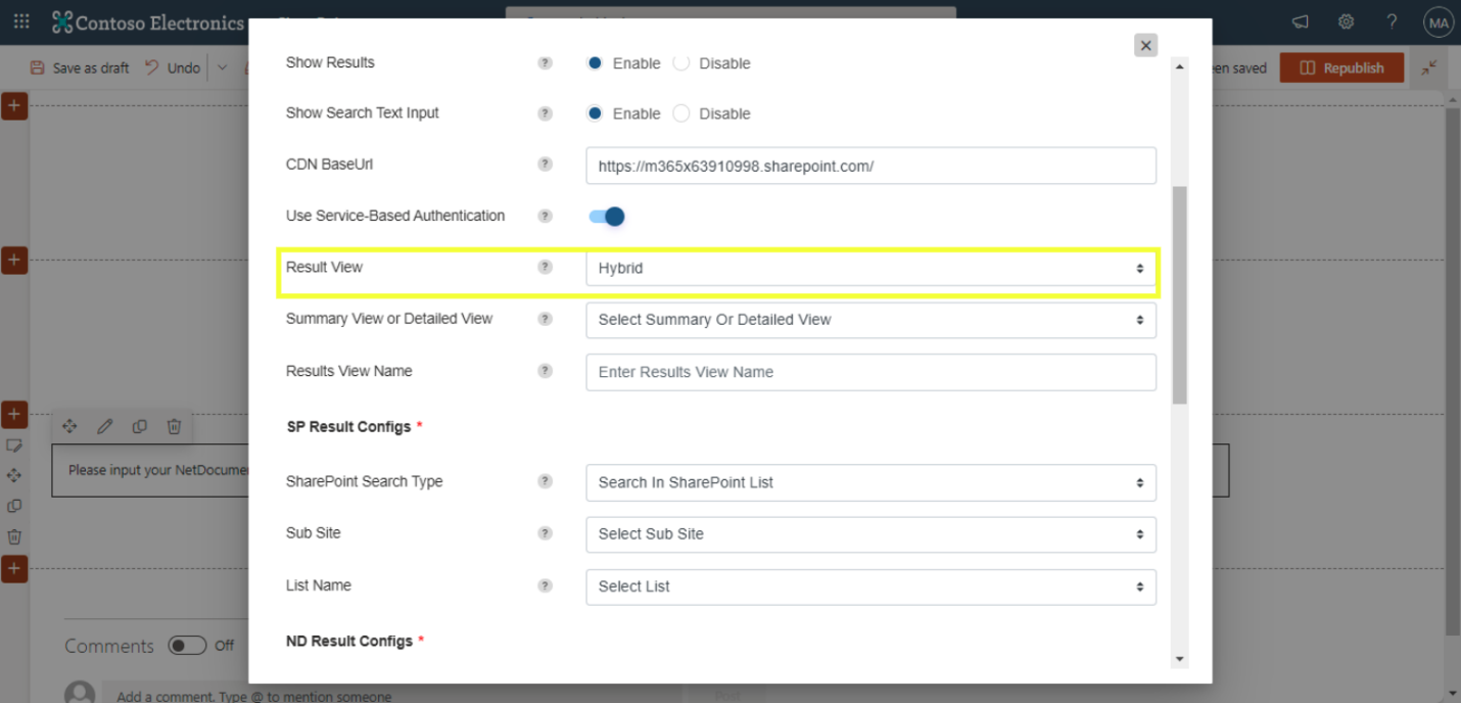Click the collapse arrows icon beside Republish
1461x703 pixels.
coord(1430,67)
